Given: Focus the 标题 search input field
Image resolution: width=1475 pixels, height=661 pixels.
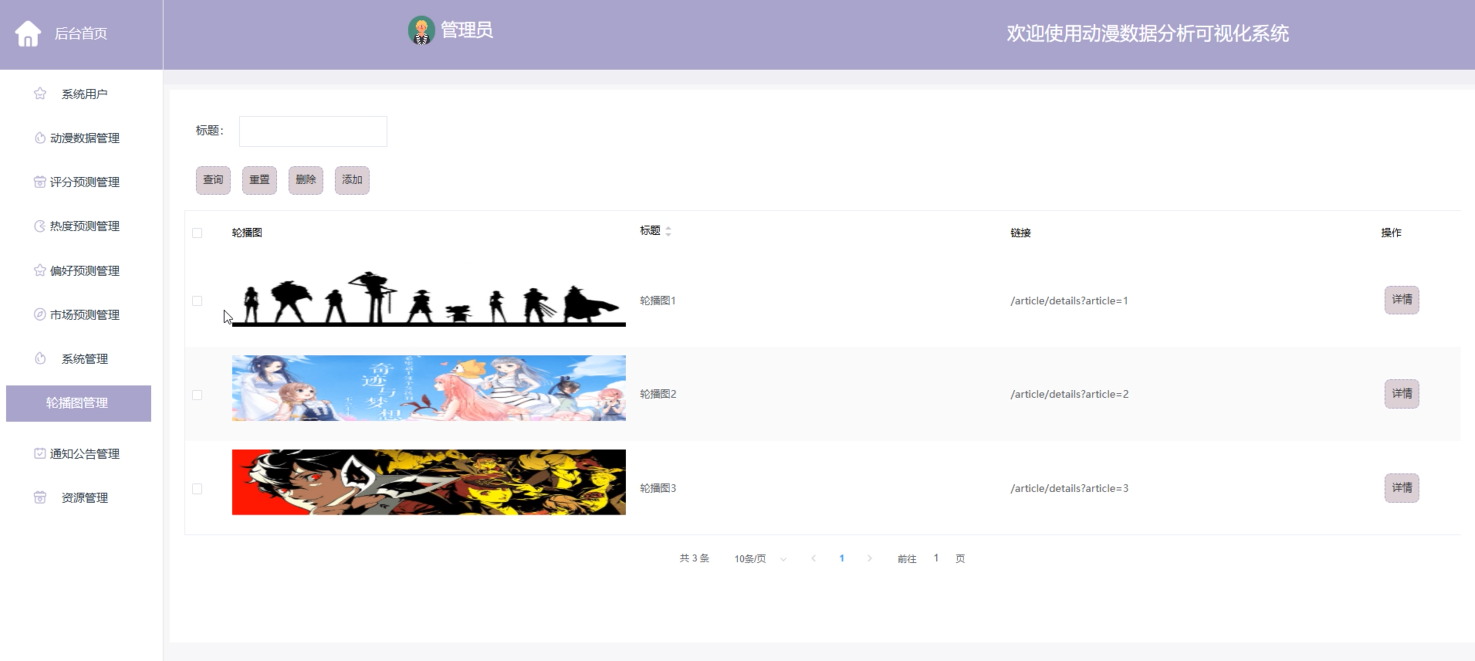Looking at the screenshot, I should [x=313, y=131].
